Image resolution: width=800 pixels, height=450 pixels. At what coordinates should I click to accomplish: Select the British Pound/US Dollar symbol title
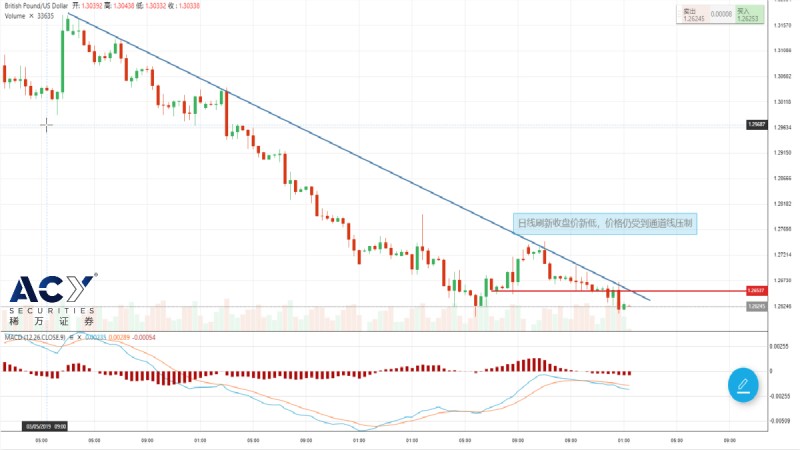coord(36,6)
